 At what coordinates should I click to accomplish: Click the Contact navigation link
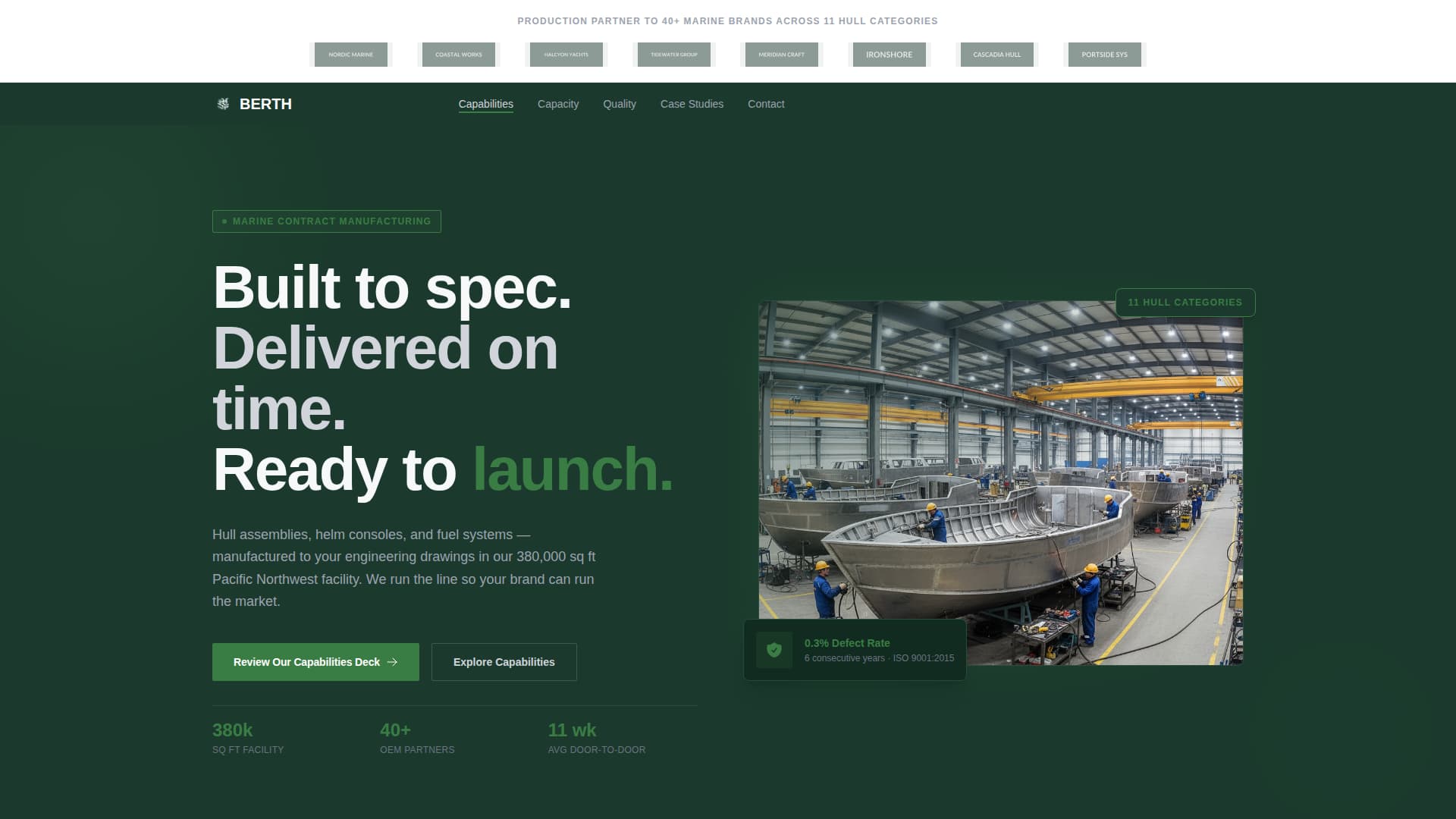(765, 104)
